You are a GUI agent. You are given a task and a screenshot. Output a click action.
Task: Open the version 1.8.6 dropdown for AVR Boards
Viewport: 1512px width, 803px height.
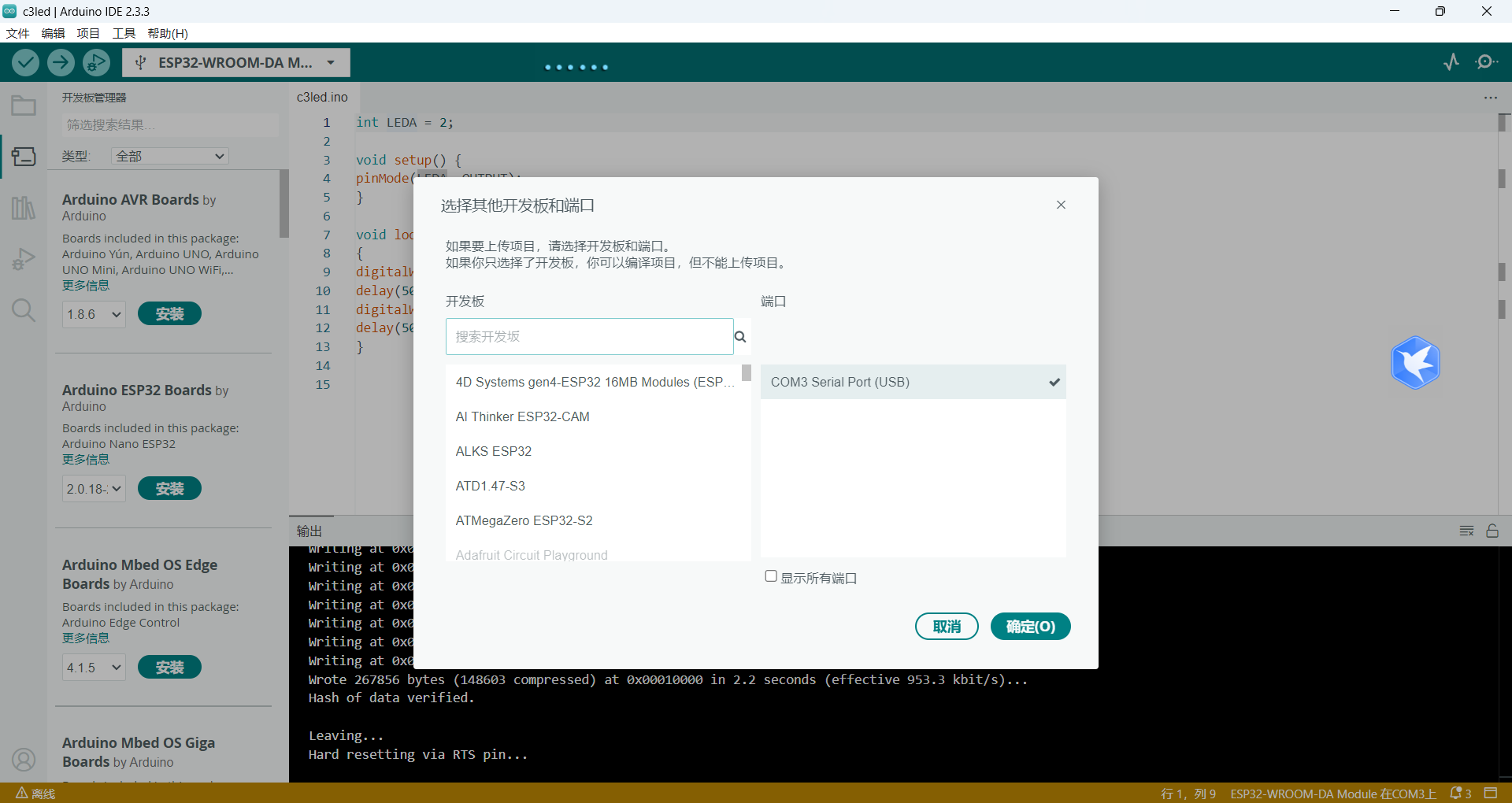[94, 314]
